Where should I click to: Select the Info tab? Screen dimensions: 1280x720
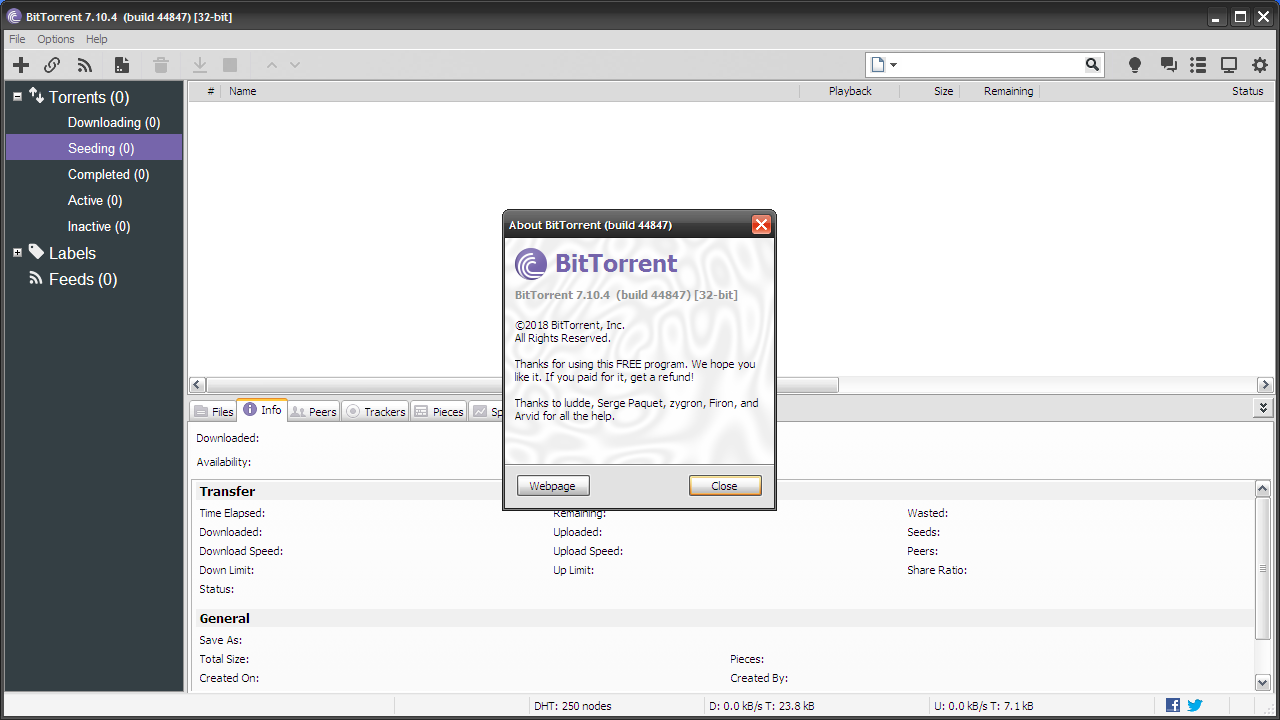(262, 410)
